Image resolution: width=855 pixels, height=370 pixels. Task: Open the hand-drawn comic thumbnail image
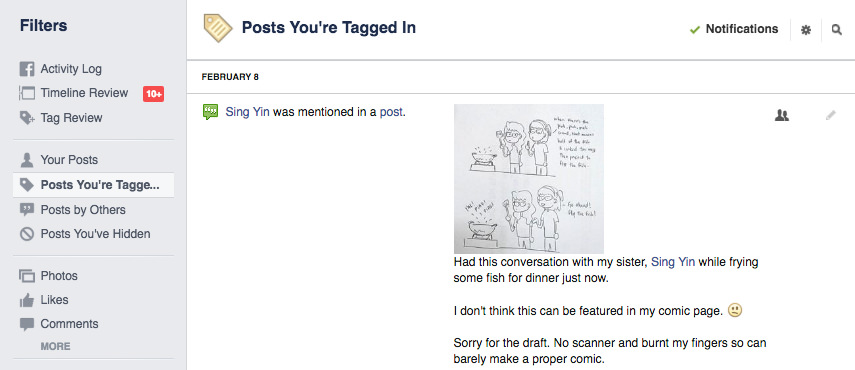(528, 179)
